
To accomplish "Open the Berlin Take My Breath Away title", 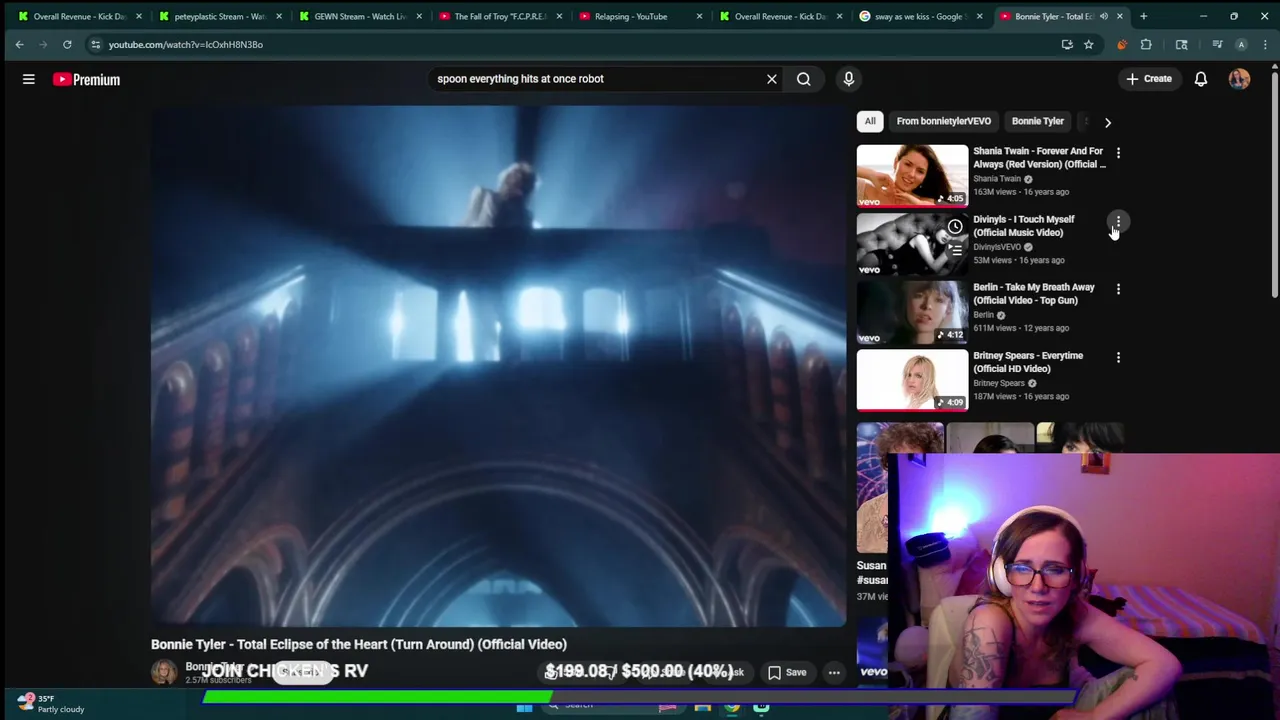I will [x=1034, y=293].
